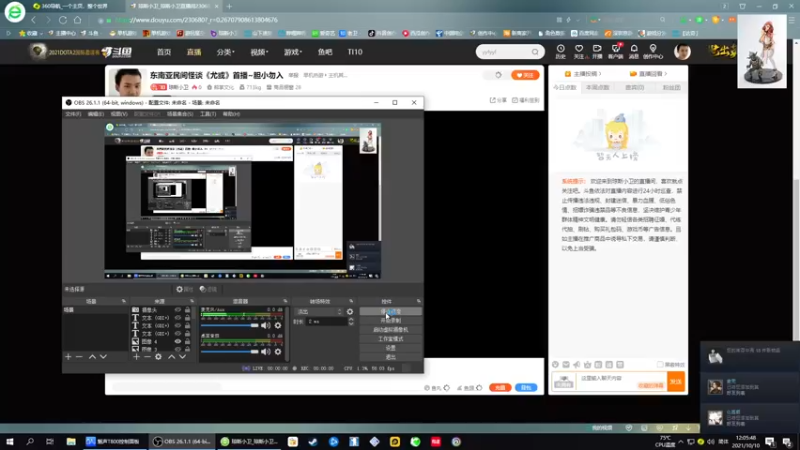Move the scene down in OBS
Viewport: 800px width, 450px height.
click(x=103, y=357)
